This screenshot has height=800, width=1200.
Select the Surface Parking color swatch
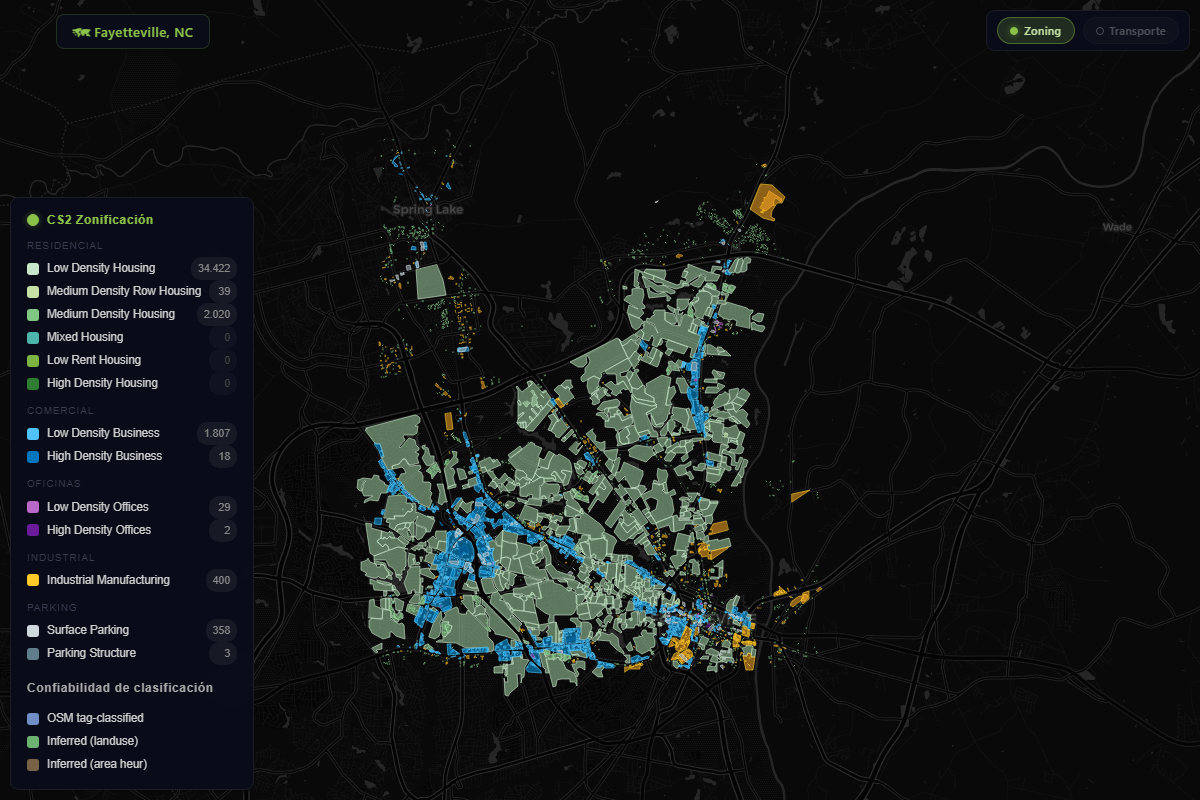33,630
